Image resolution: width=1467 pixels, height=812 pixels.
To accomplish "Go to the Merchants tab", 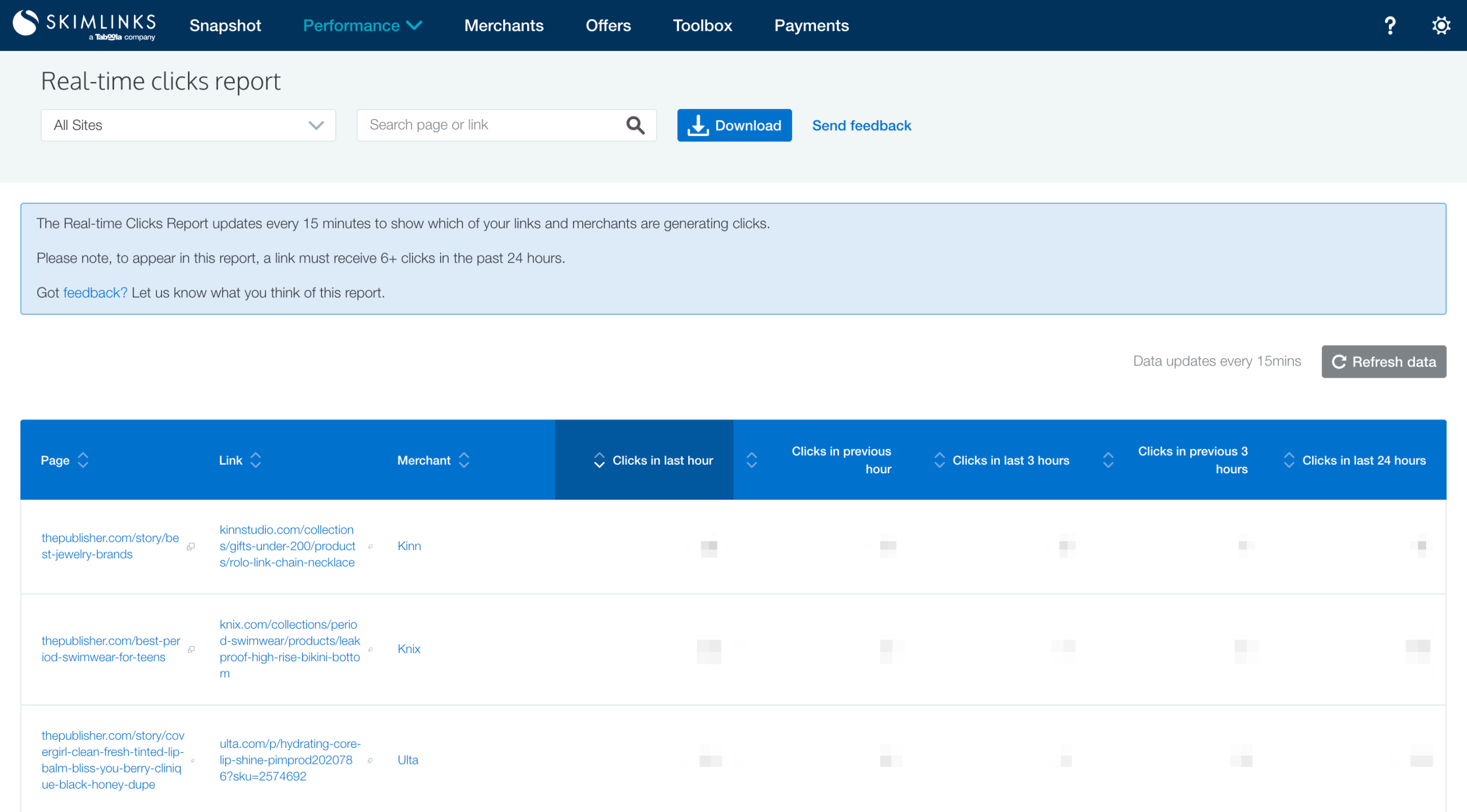I will tap(503, 25).
